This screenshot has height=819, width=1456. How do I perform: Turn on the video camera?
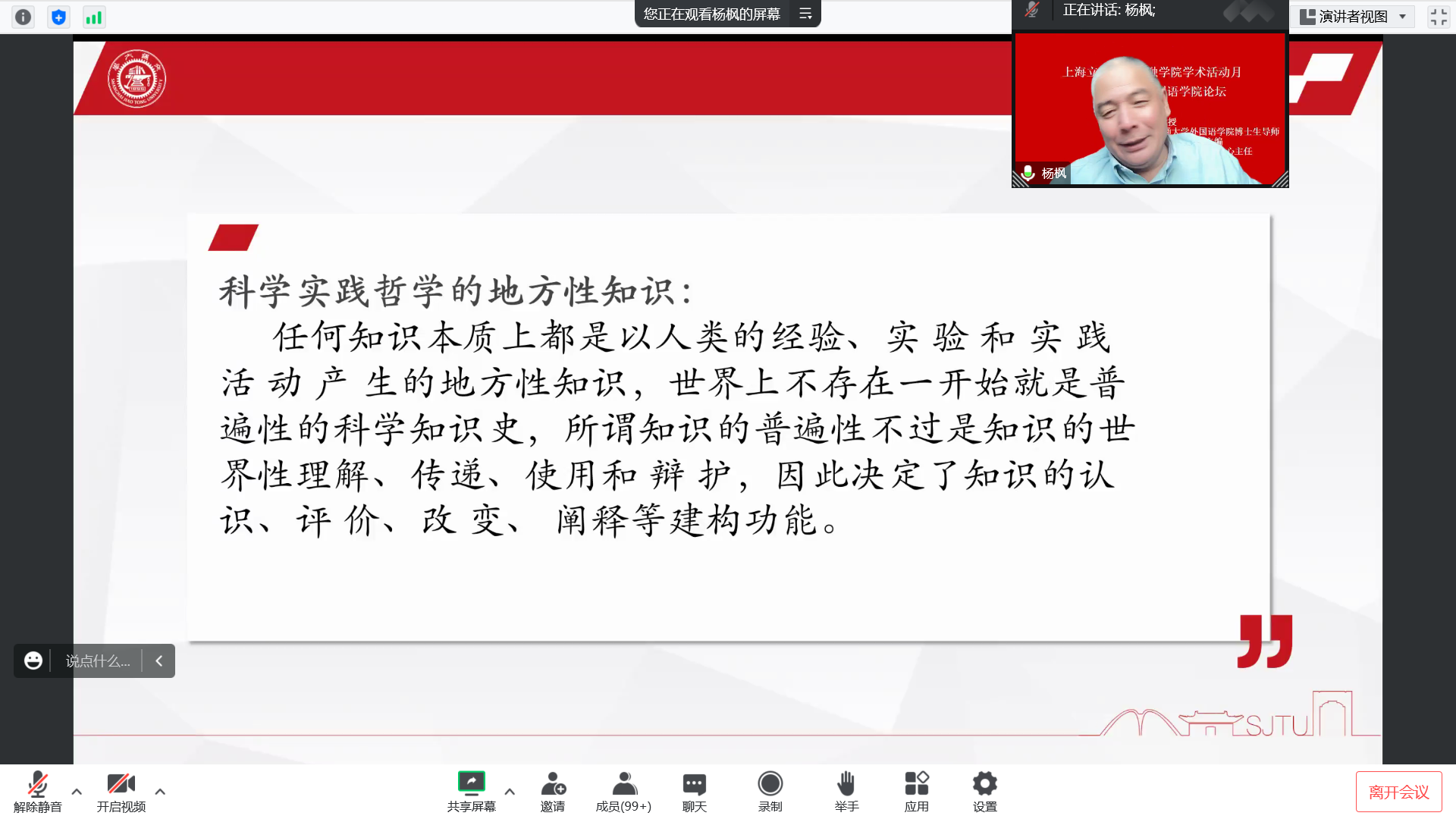click(x=121, y=791)
